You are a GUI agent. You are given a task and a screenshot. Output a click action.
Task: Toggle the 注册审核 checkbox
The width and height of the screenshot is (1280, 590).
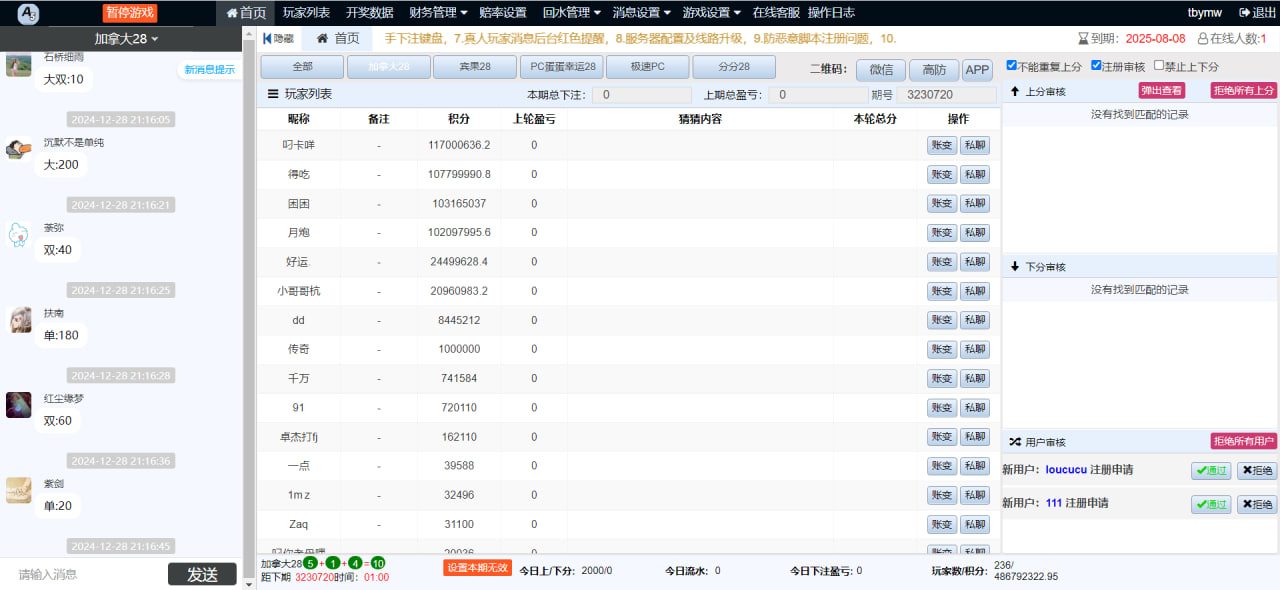click(x=1096, y=66)
